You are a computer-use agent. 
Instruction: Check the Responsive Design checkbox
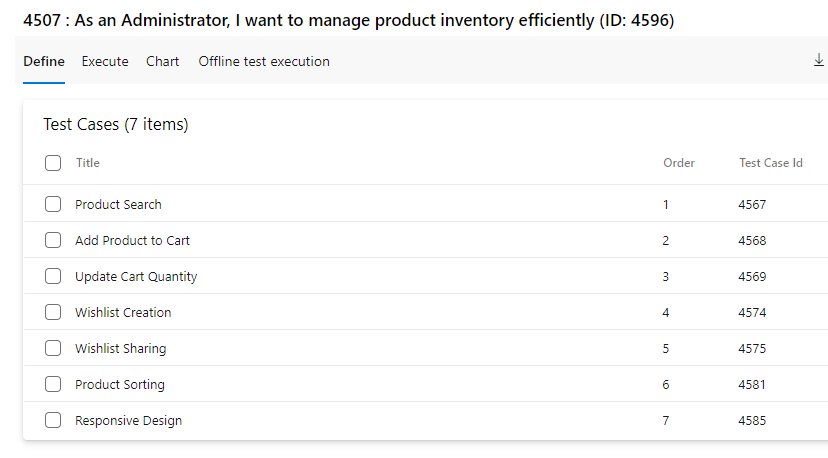coord(53,419)
